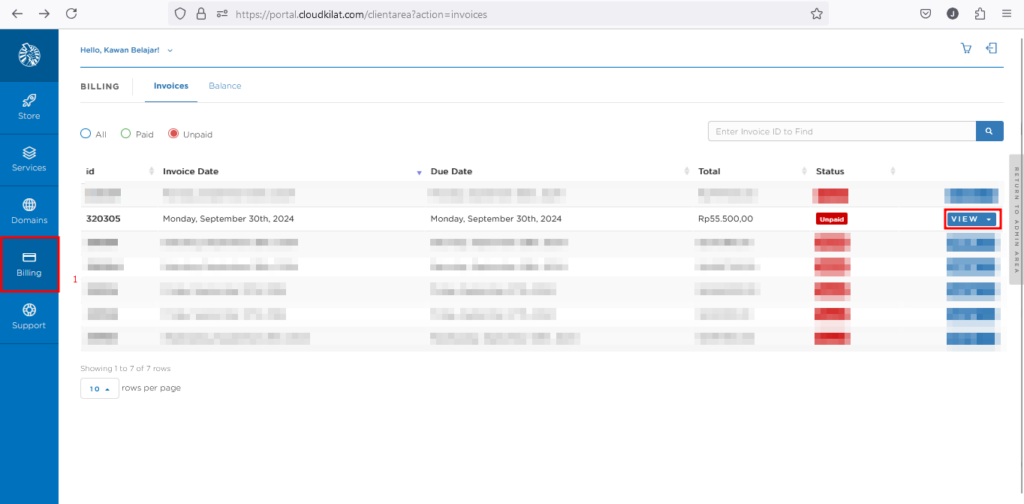The image size is (1024, 504).
Task: Click the Enter Invoice ID search field
Action: pos(840,131)
